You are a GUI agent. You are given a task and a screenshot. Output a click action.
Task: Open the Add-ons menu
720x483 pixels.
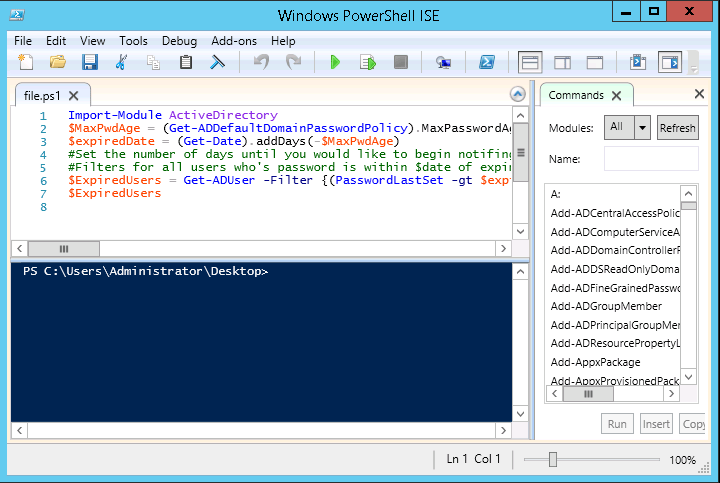pyautogui.click(x=234, y=41)
